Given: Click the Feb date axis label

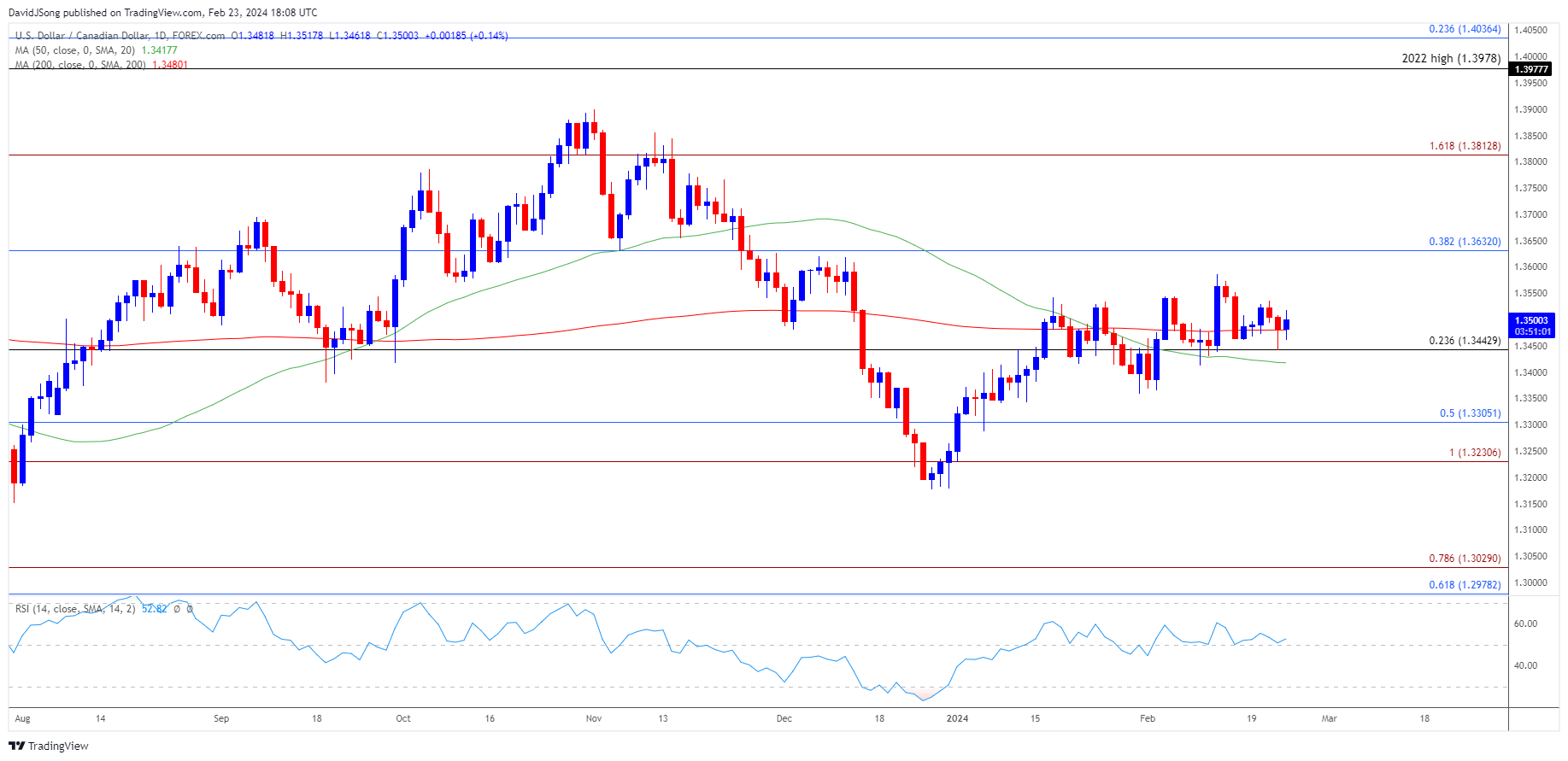Looking at the screenshot, I should tap(1148, 718).
